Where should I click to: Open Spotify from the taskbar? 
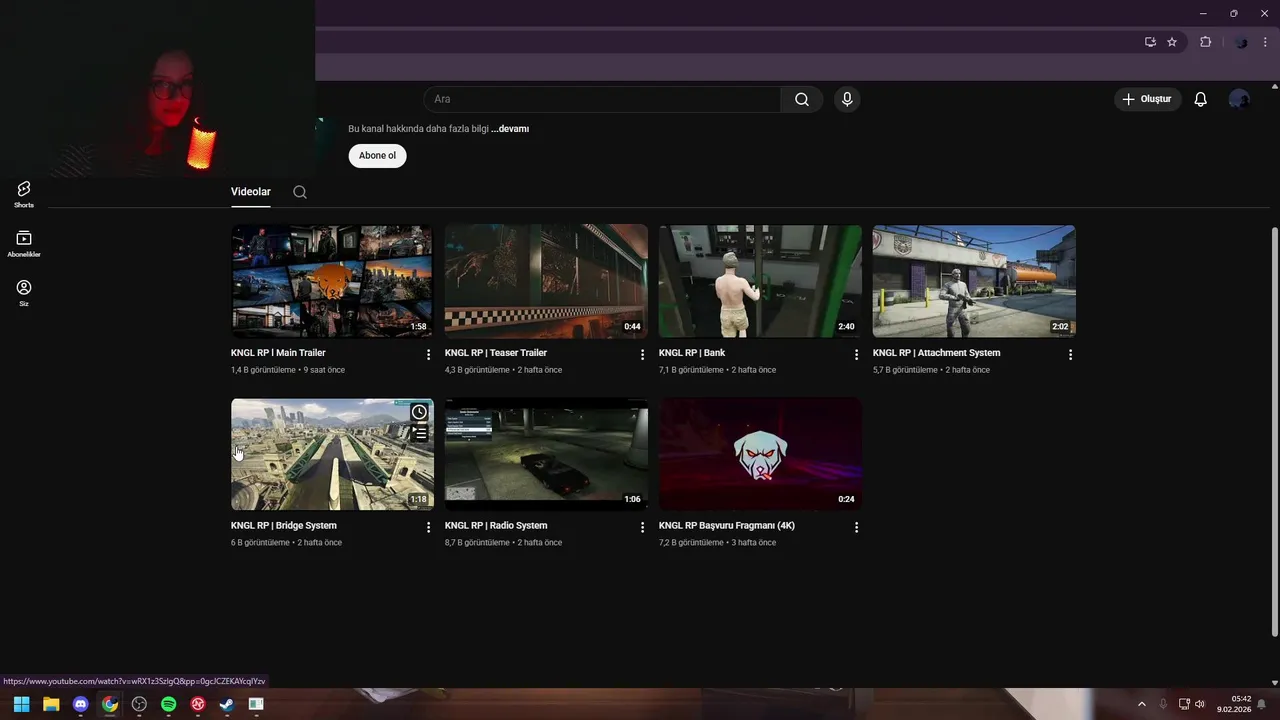tap(169, 704)
